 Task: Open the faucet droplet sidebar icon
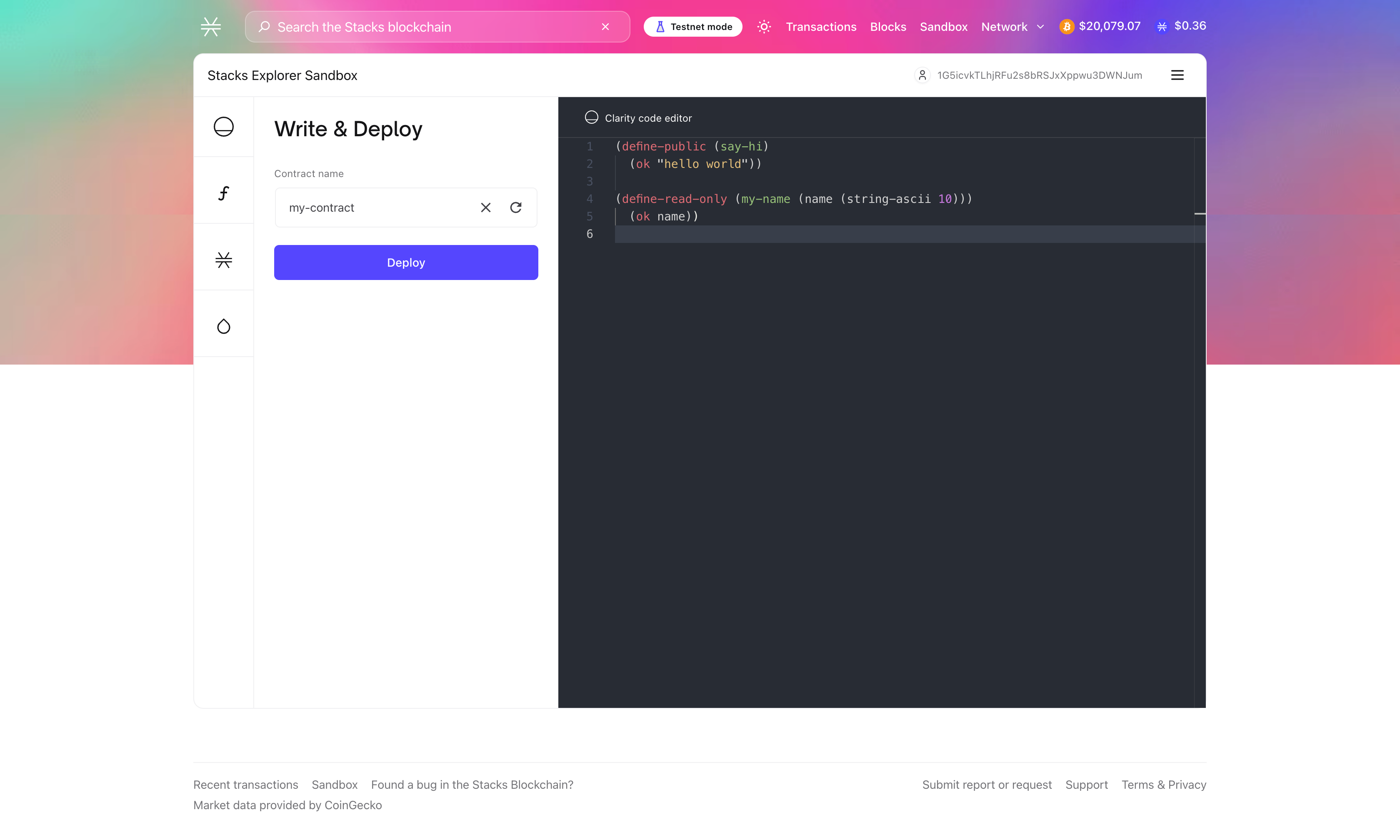[x=223, y=326]
